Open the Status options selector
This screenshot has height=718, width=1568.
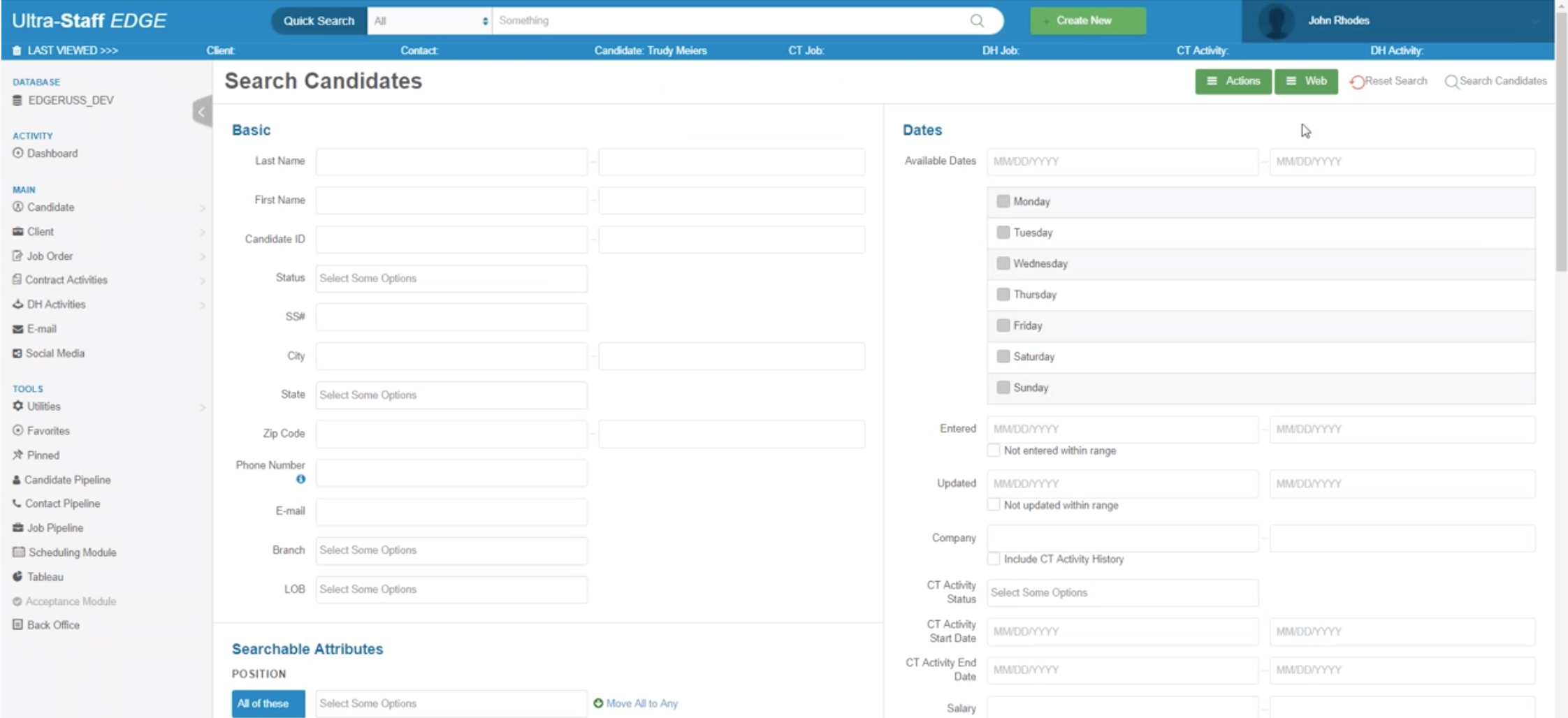click(451, 278)
